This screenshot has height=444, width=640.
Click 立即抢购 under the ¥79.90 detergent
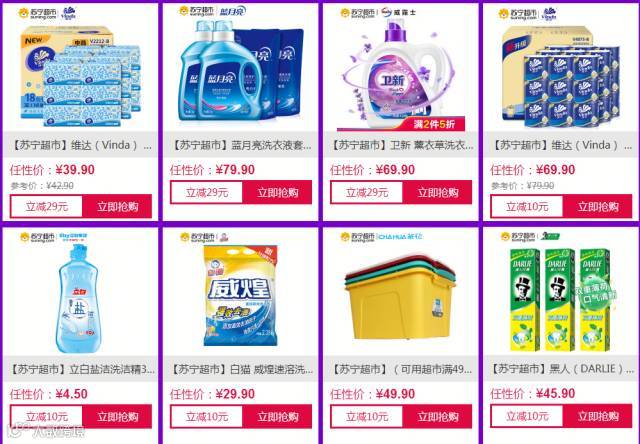click(x=277, y=193)
